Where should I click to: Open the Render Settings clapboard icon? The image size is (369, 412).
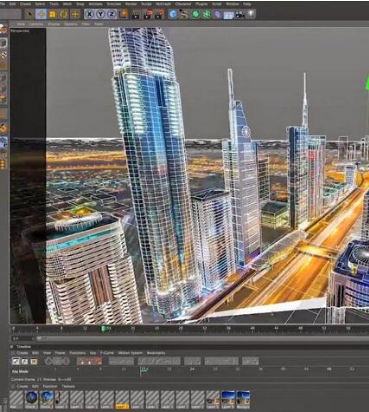[x=159, y=14]
